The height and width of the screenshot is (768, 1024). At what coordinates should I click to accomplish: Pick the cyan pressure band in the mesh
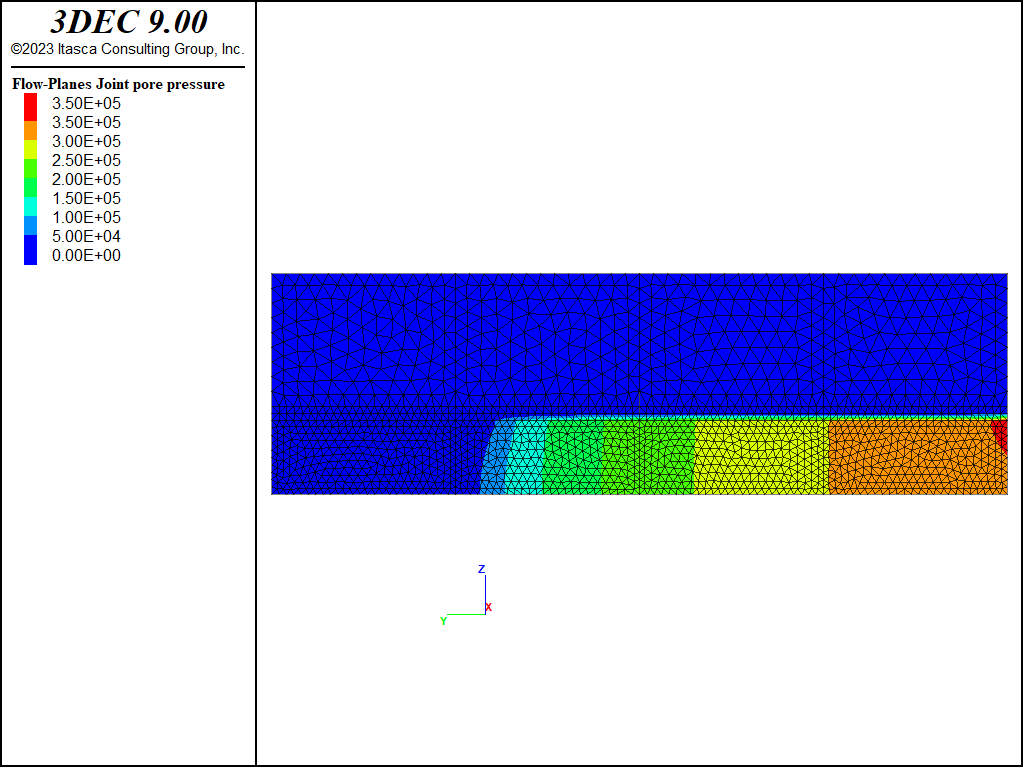click(526, 457)
